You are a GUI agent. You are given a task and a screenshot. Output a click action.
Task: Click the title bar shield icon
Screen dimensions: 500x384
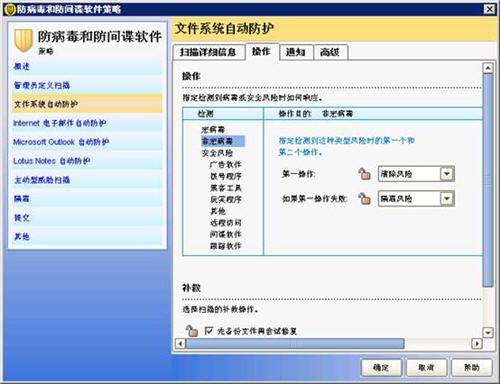[11, 9]
